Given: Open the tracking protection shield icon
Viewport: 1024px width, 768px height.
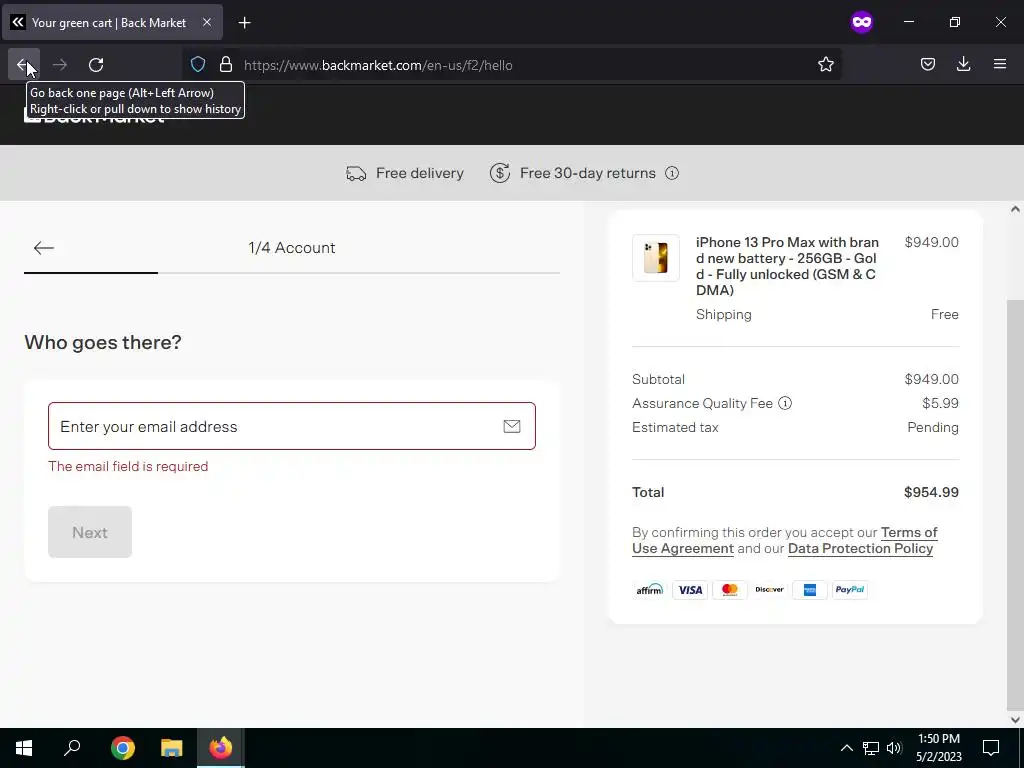Looking at the screenshot, I should pyautogui.click(x=198, y=65).
